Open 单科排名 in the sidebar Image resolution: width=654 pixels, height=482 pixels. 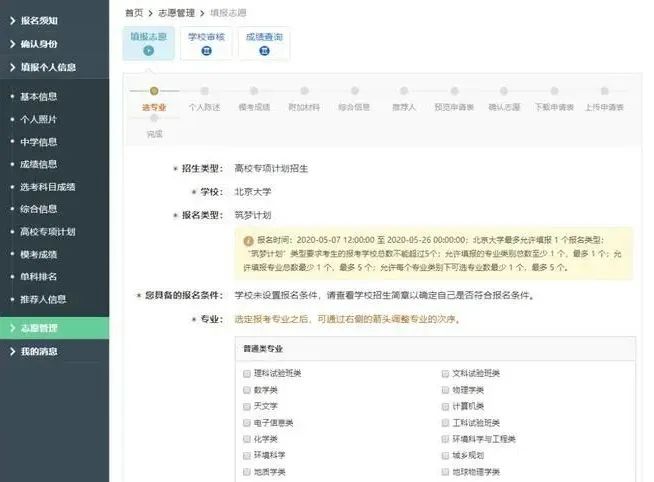39,276
